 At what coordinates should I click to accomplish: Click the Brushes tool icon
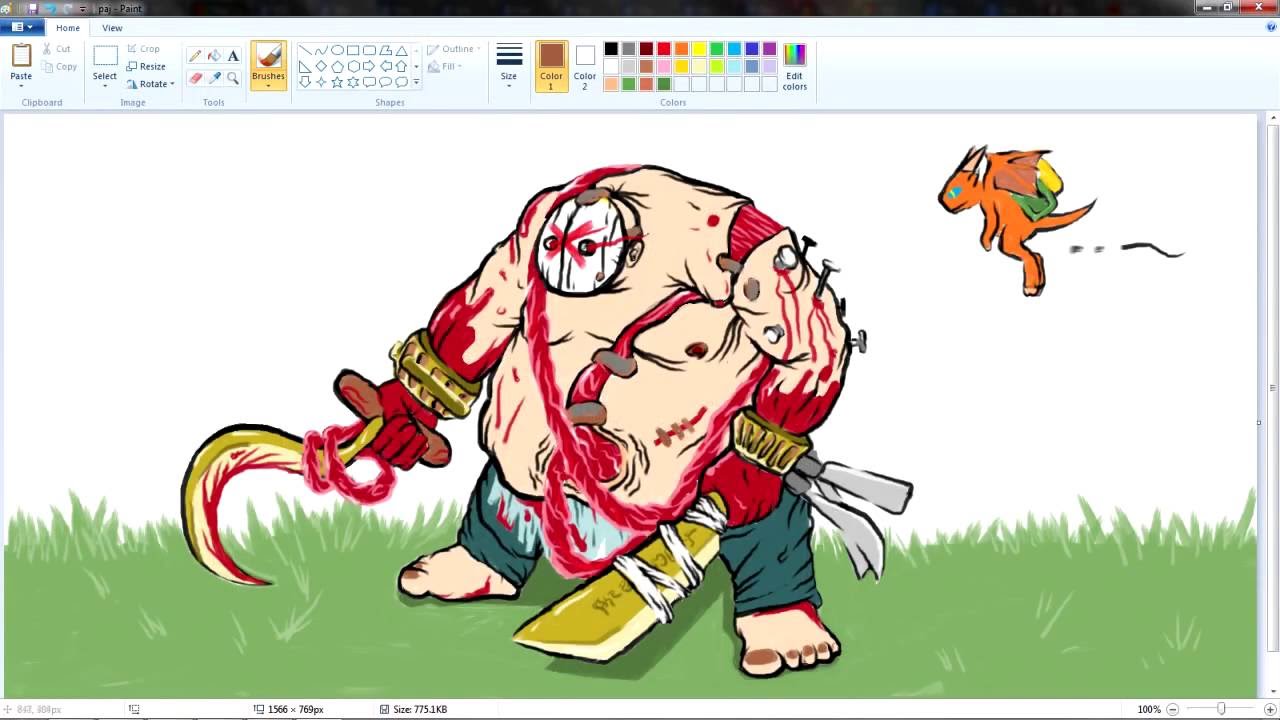click(268, 56)
